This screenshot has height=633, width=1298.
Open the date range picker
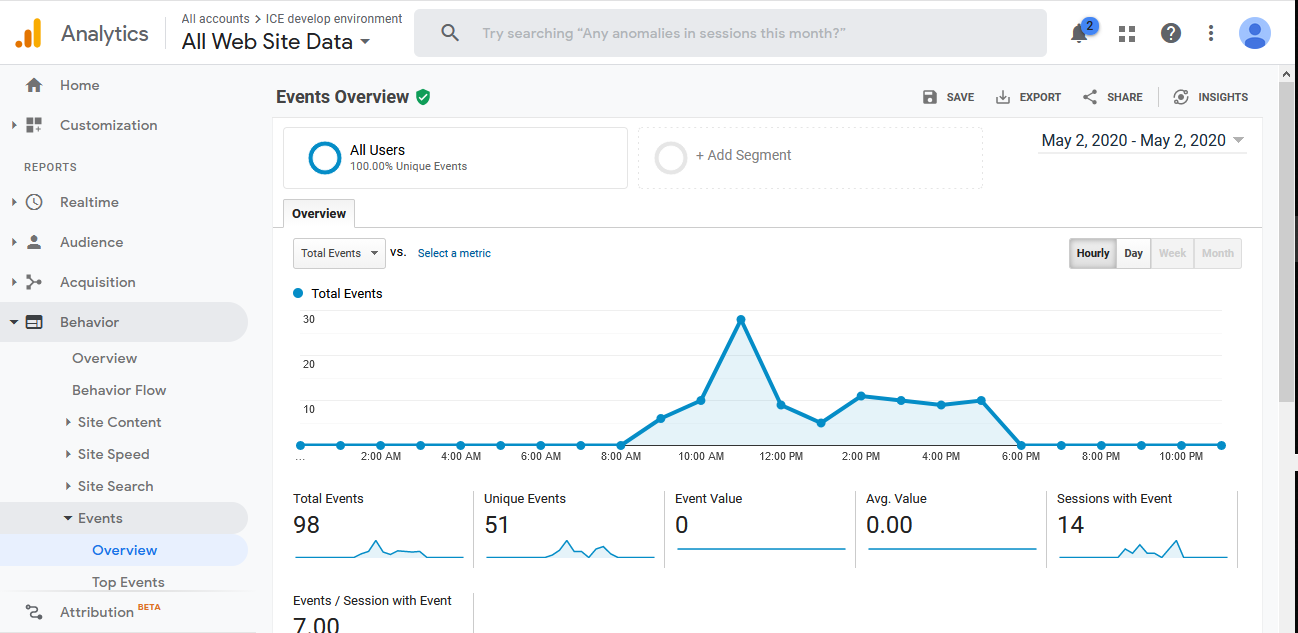pos(1143,141)
